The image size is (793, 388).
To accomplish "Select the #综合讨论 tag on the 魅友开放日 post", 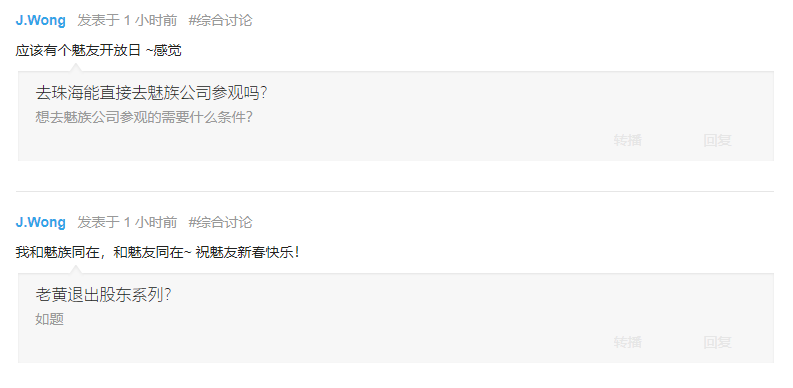I will (x=220, y=21).
